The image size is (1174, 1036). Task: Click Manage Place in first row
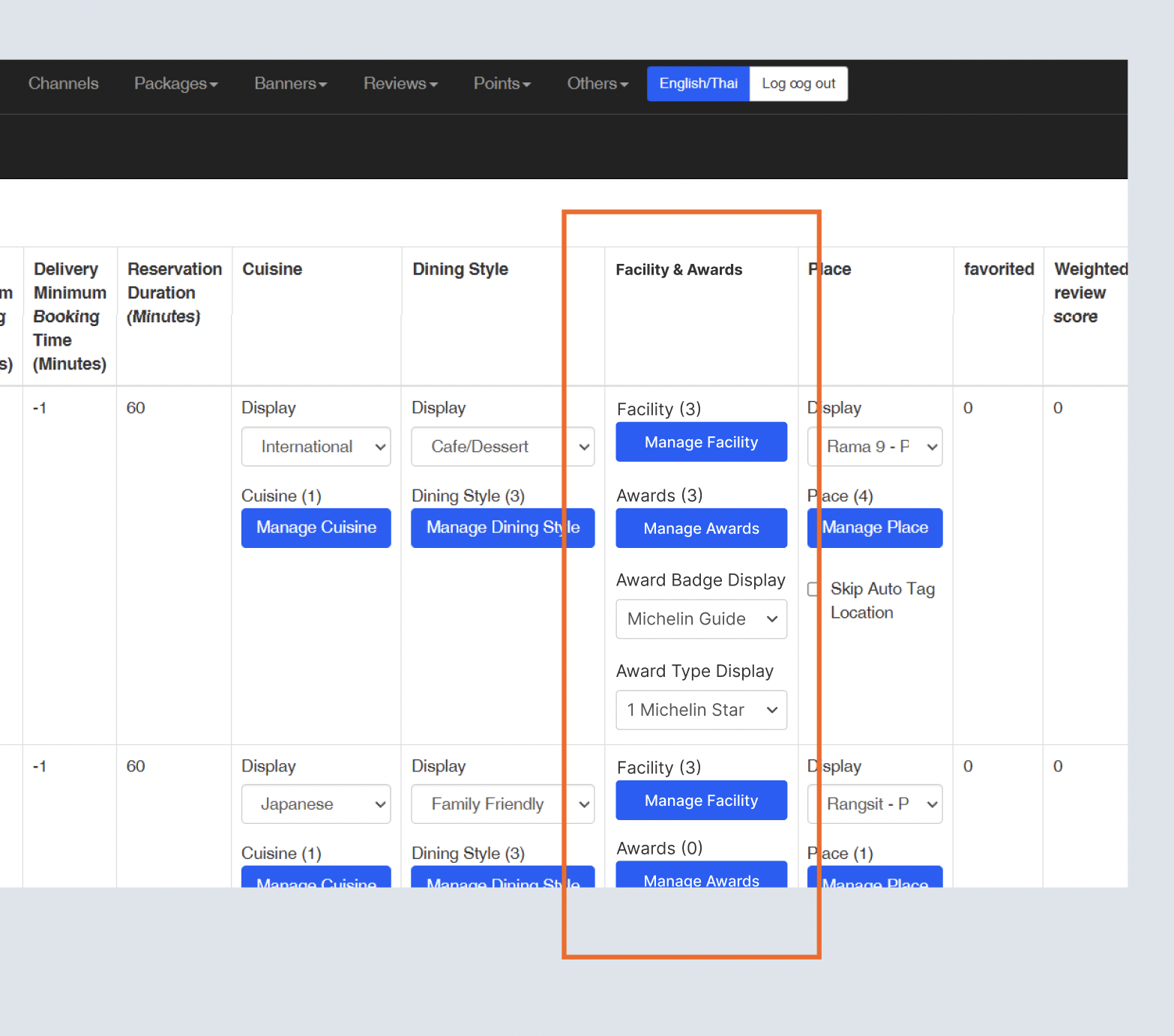coord(874,528)
